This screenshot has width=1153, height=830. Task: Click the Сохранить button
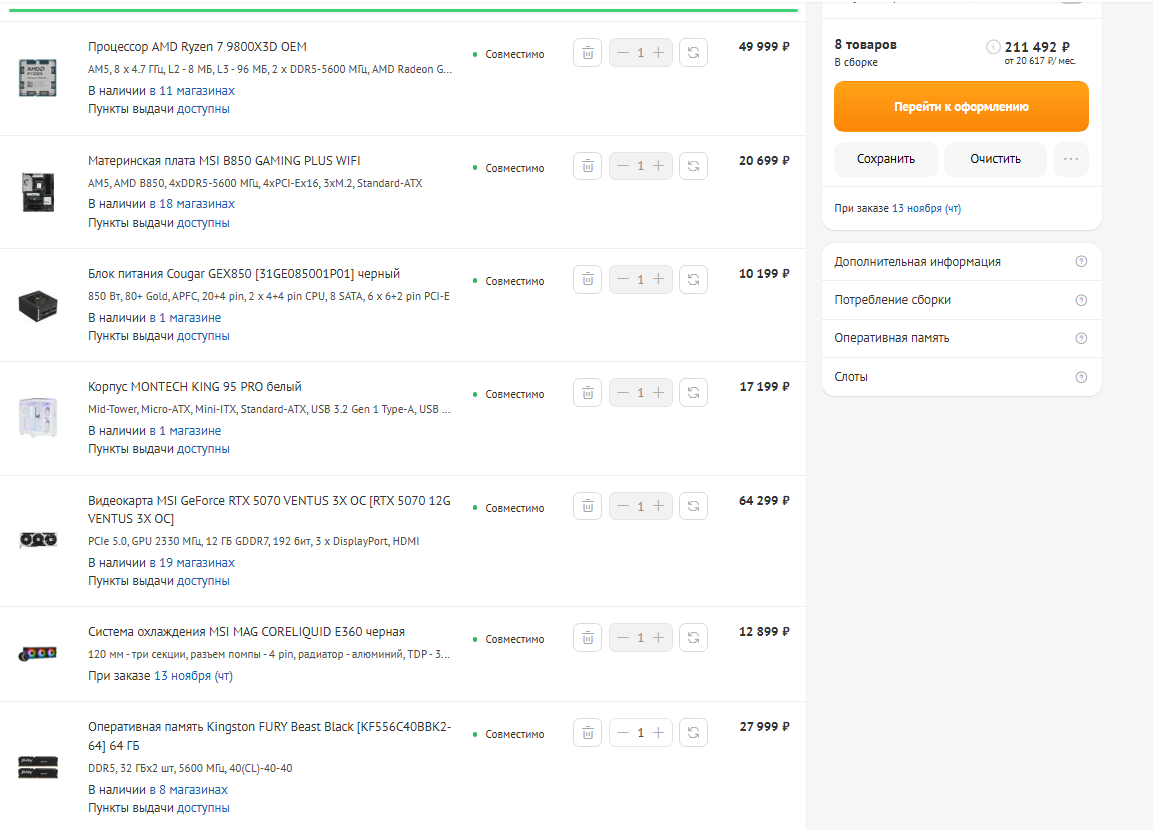point(885,159)
